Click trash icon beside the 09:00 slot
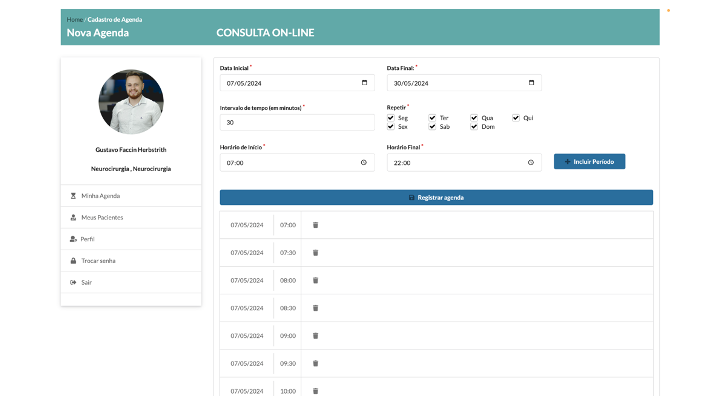The image size is (720, 405). pos(315,336)
